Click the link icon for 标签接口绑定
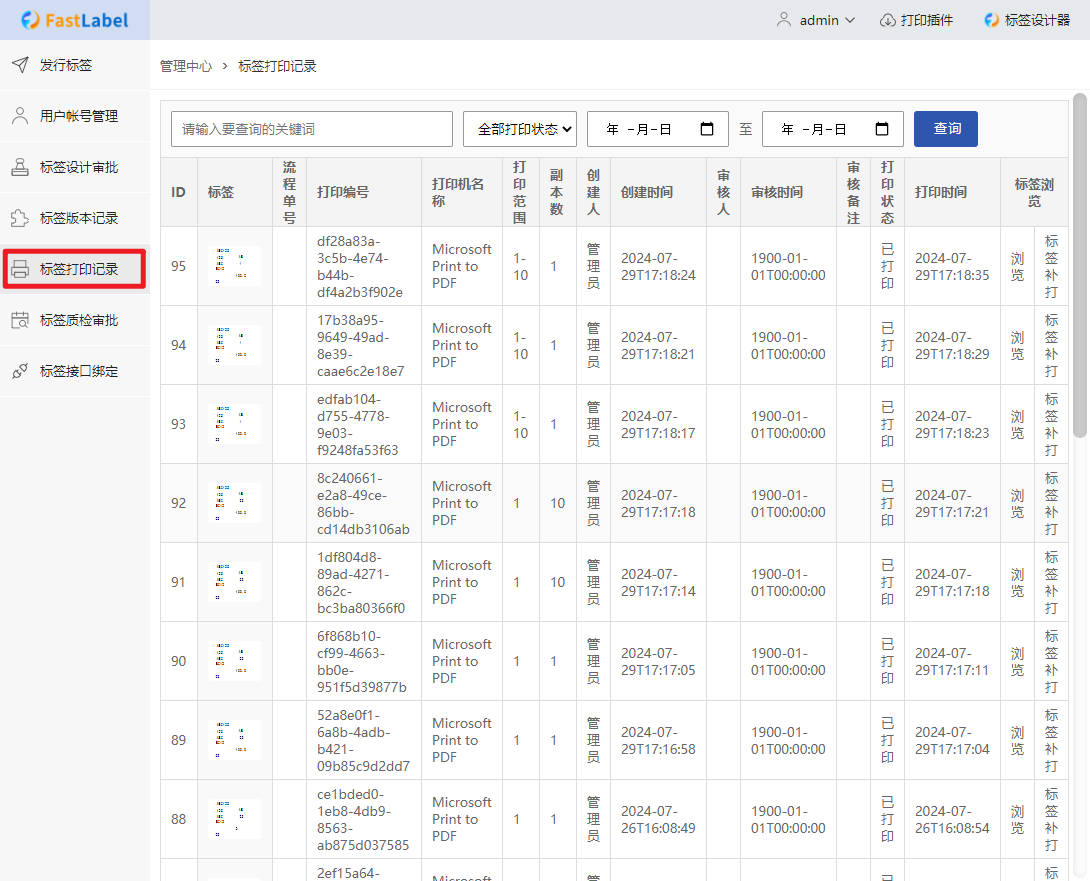This screenshot has height=881, width=1090. pos(20,371)
